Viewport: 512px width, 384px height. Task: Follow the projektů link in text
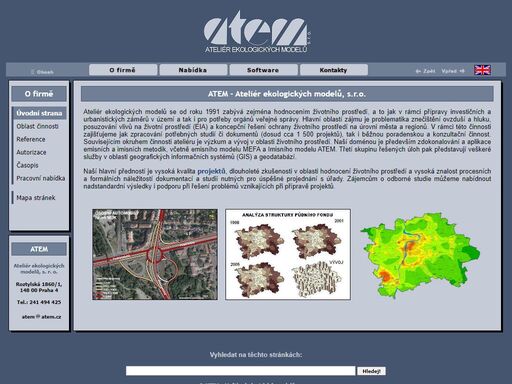pos(211,171)
